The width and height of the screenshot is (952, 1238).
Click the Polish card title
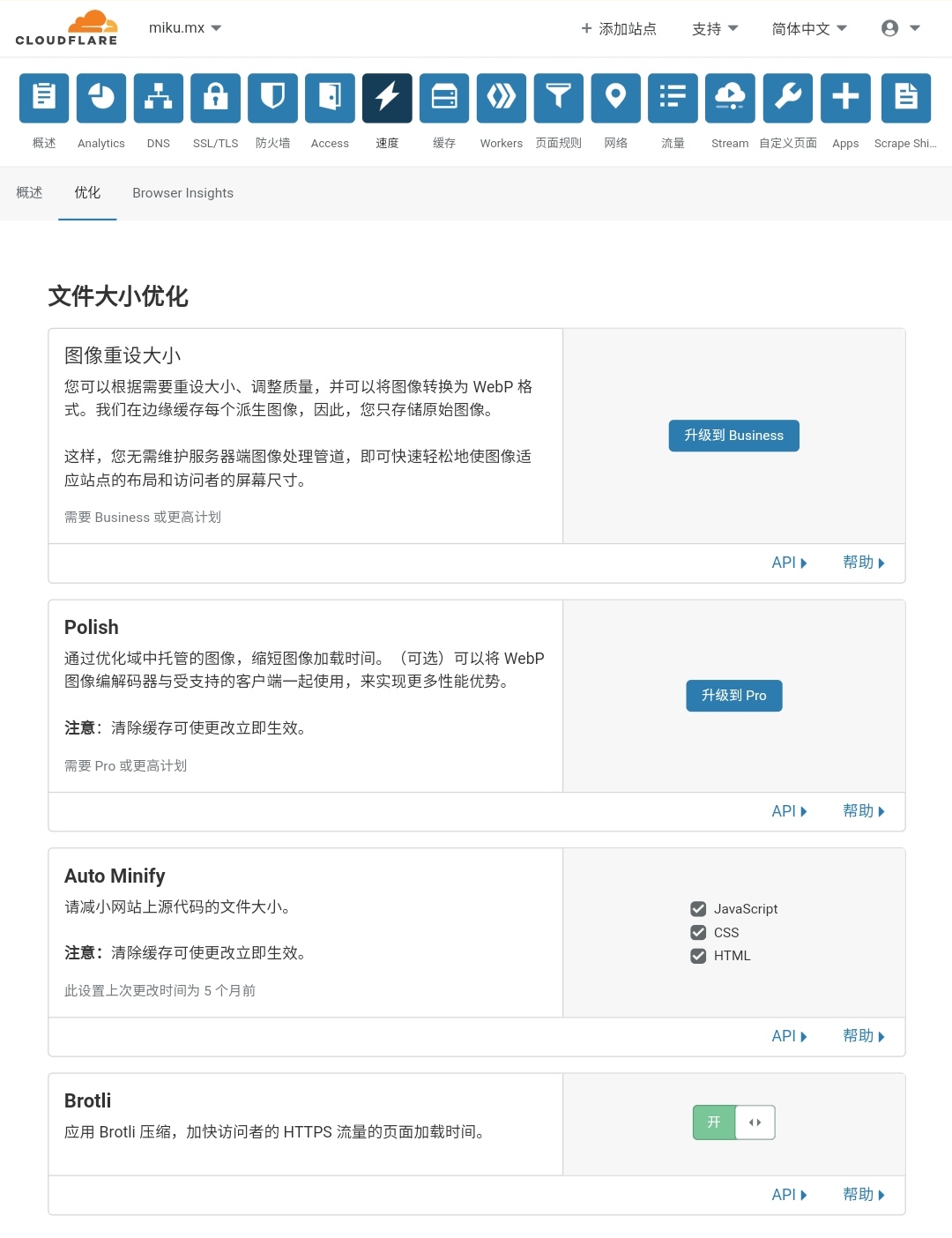pos(92,627)
